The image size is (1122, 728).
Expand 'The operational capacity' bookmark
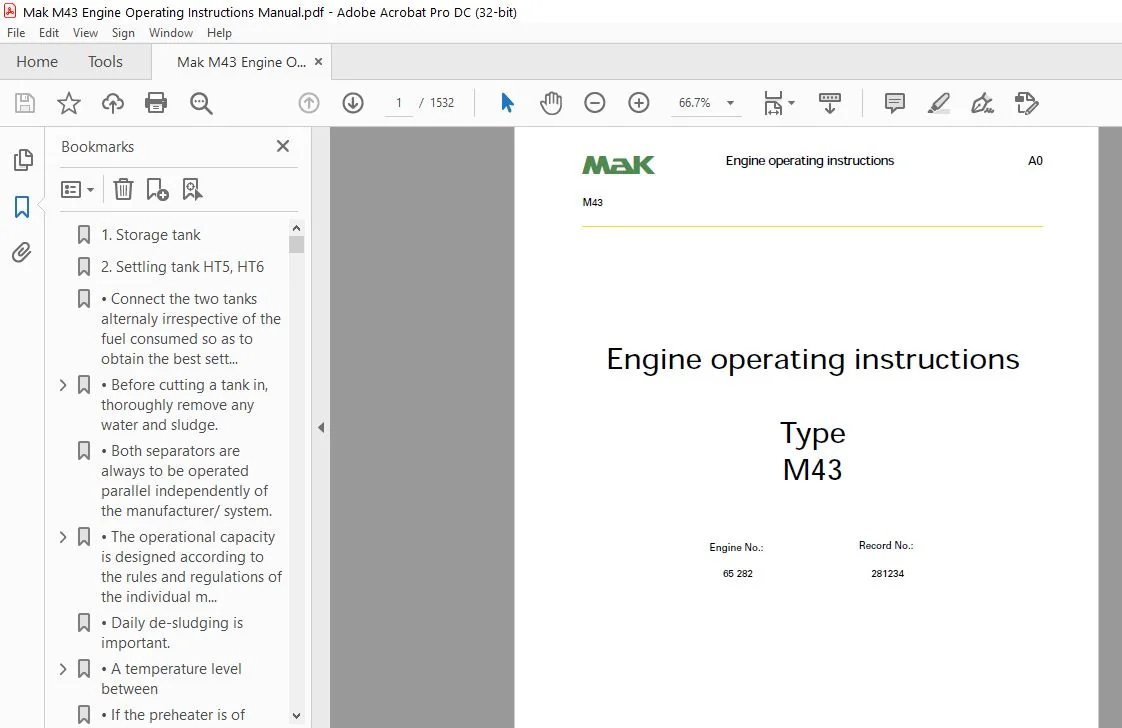click(63, 537)
